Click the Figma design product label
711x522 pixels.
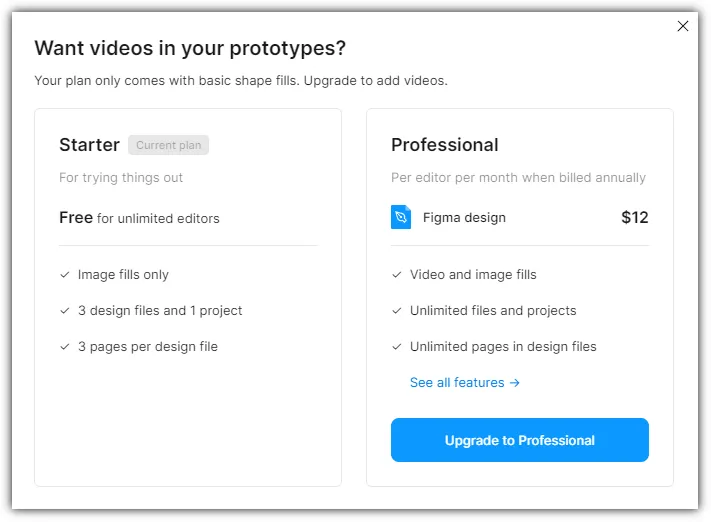coord(464,217)
